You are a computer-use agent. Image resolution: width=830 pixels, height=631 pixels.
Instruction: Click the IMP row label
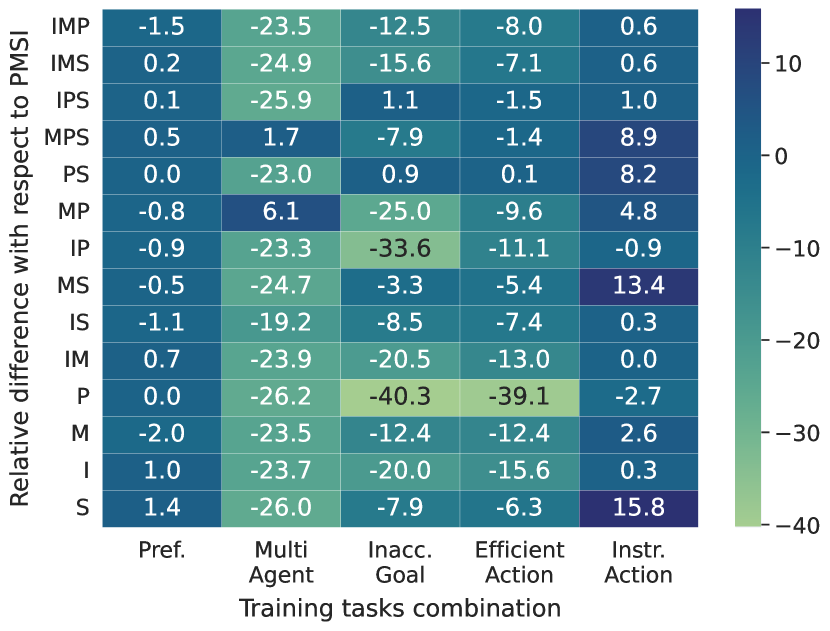(70, 27)
